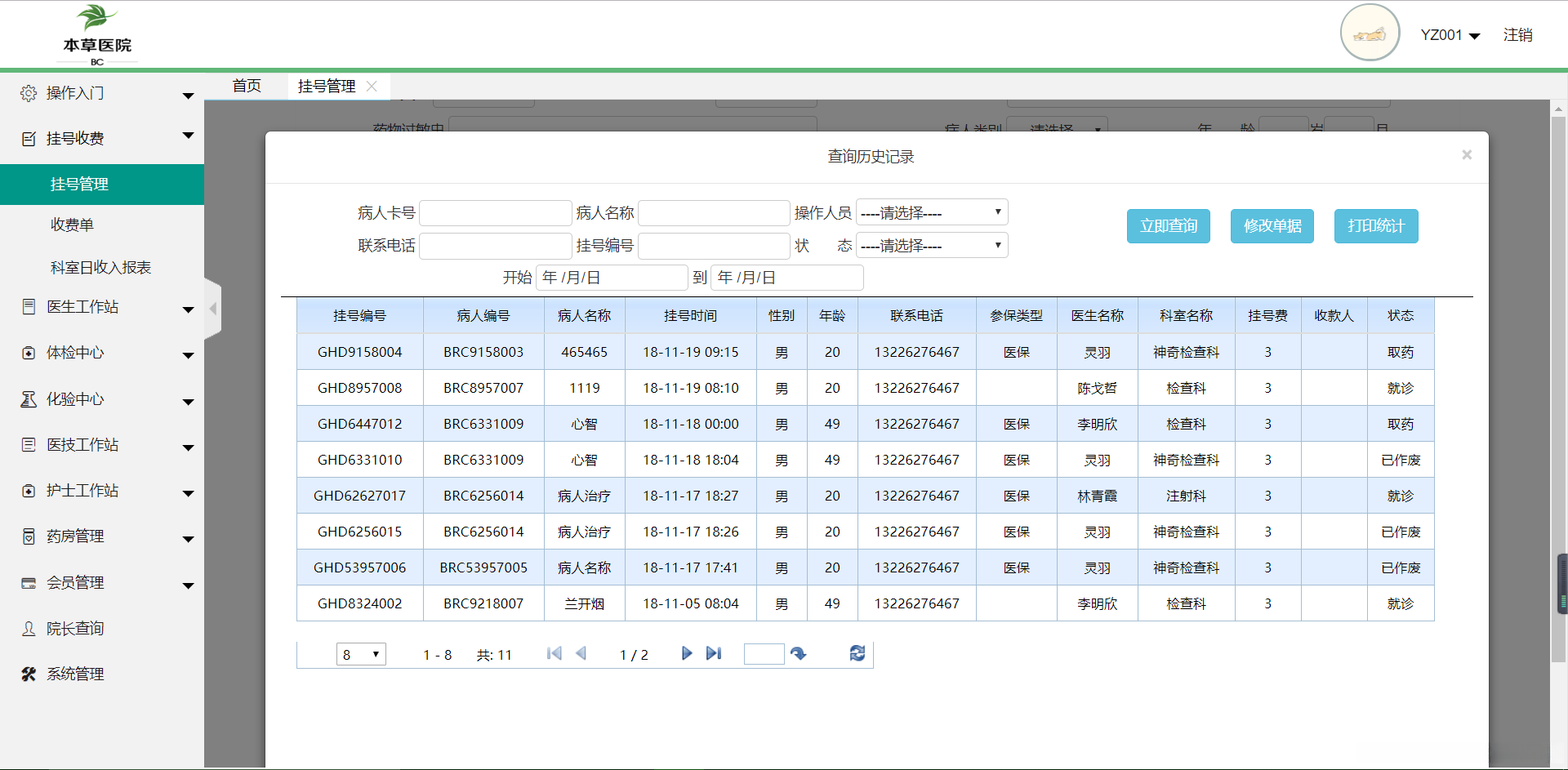Close the 挂号管理 tab

(x=372, y=86)
